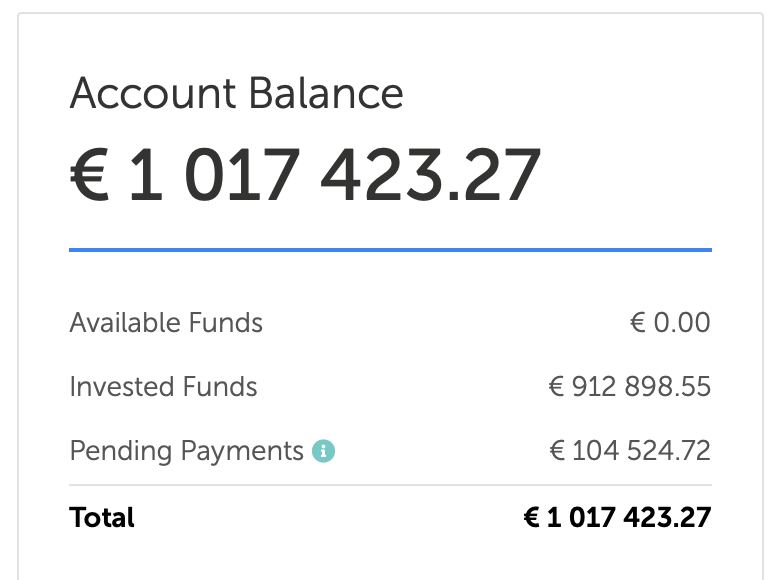Click the Available Funds label
Viewport: 778px width, 580px height.
[166, 323]
